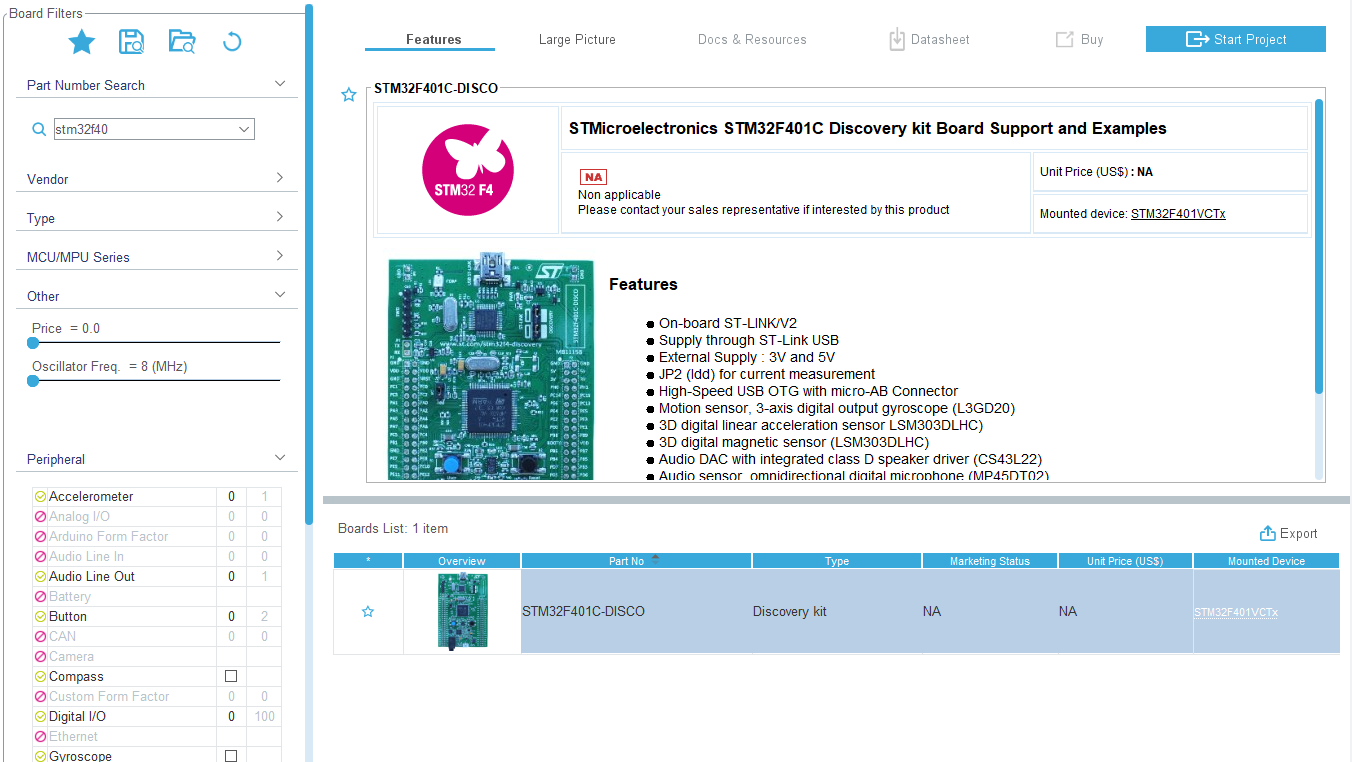Enable the Compass checkbox

click(x=231, y=676)
